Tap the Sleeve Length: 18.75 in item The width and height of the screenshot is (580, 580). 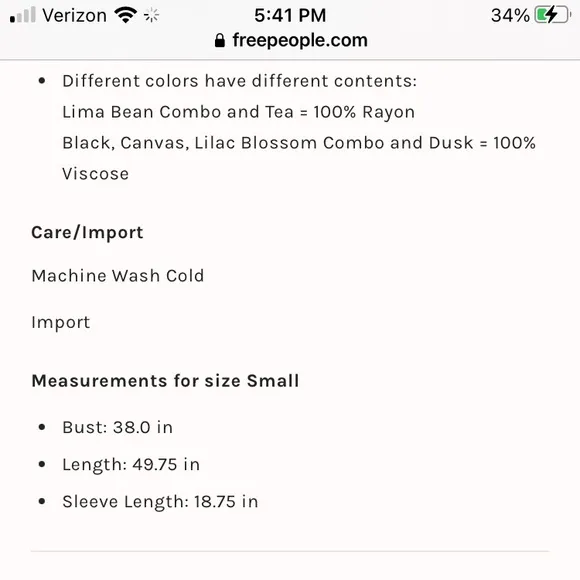160,502
